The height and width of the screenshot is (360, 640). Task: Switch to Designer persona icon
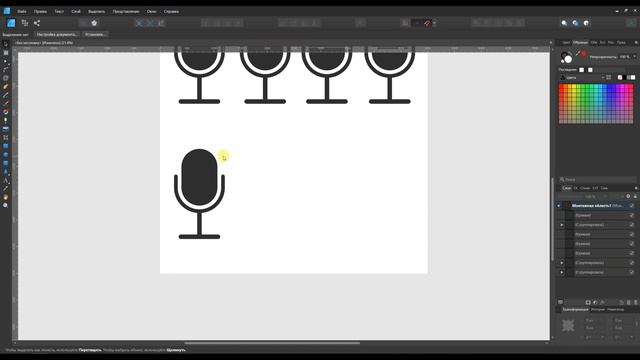11,23
